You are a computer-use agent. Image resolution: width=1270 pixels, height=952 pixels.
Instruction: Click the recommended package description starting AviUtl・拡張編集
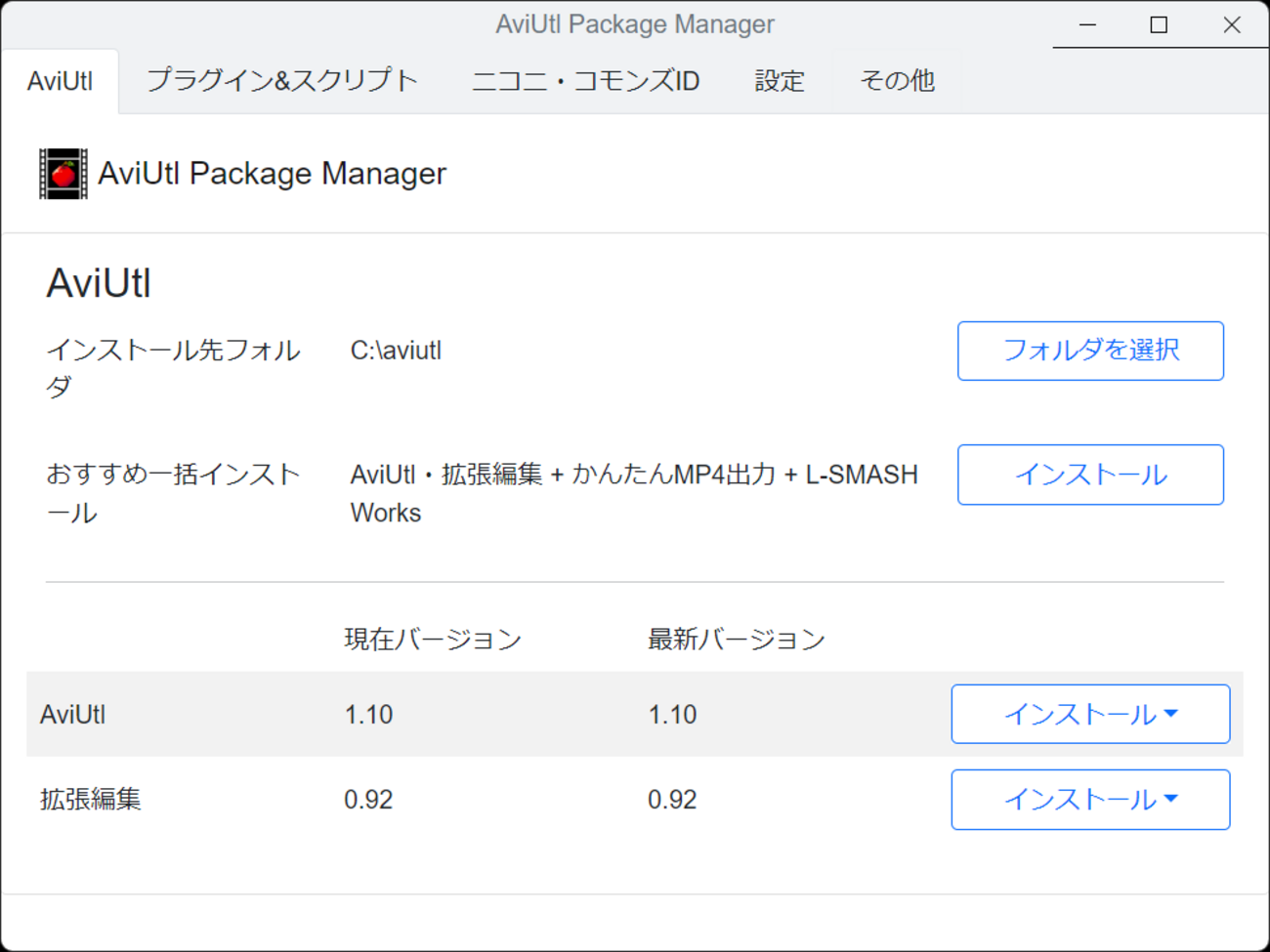tap(634, 493)
